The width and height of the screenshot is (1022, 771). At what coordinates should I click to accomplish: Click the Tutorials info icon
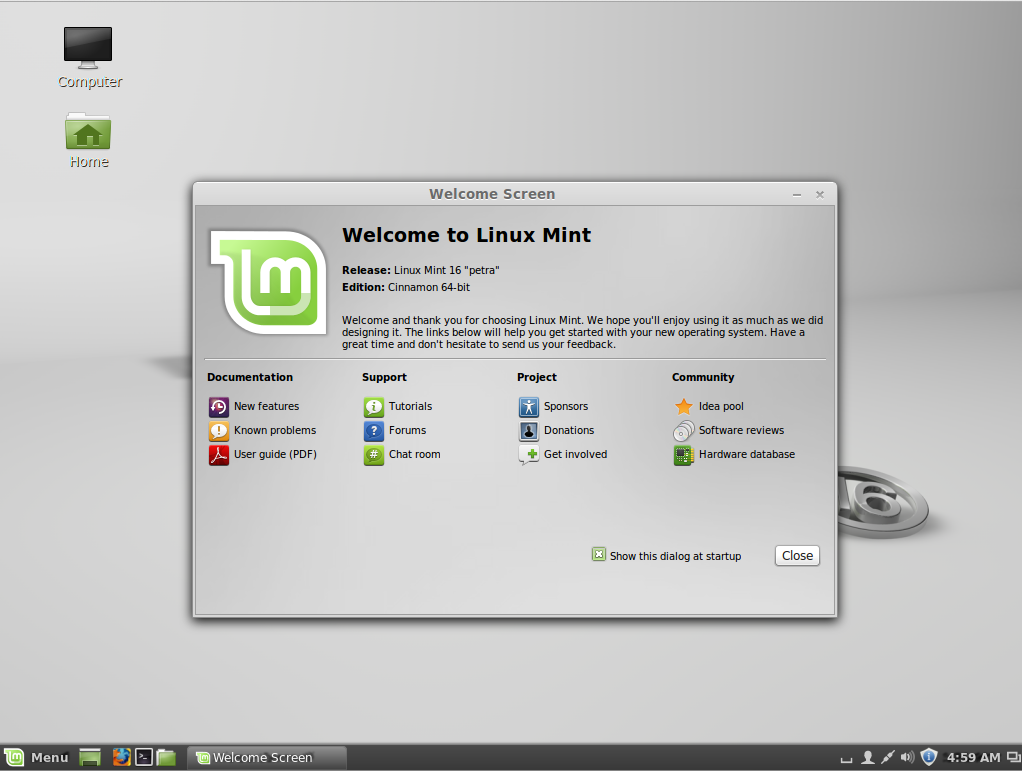(x=373, y=407)
